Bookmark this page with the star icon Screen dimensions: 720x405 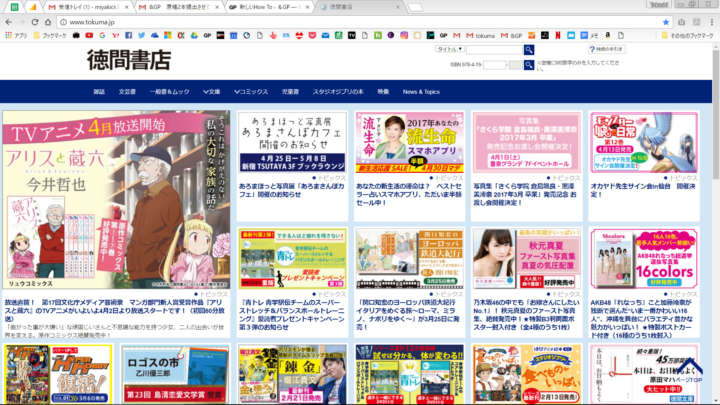pos(666,22)
